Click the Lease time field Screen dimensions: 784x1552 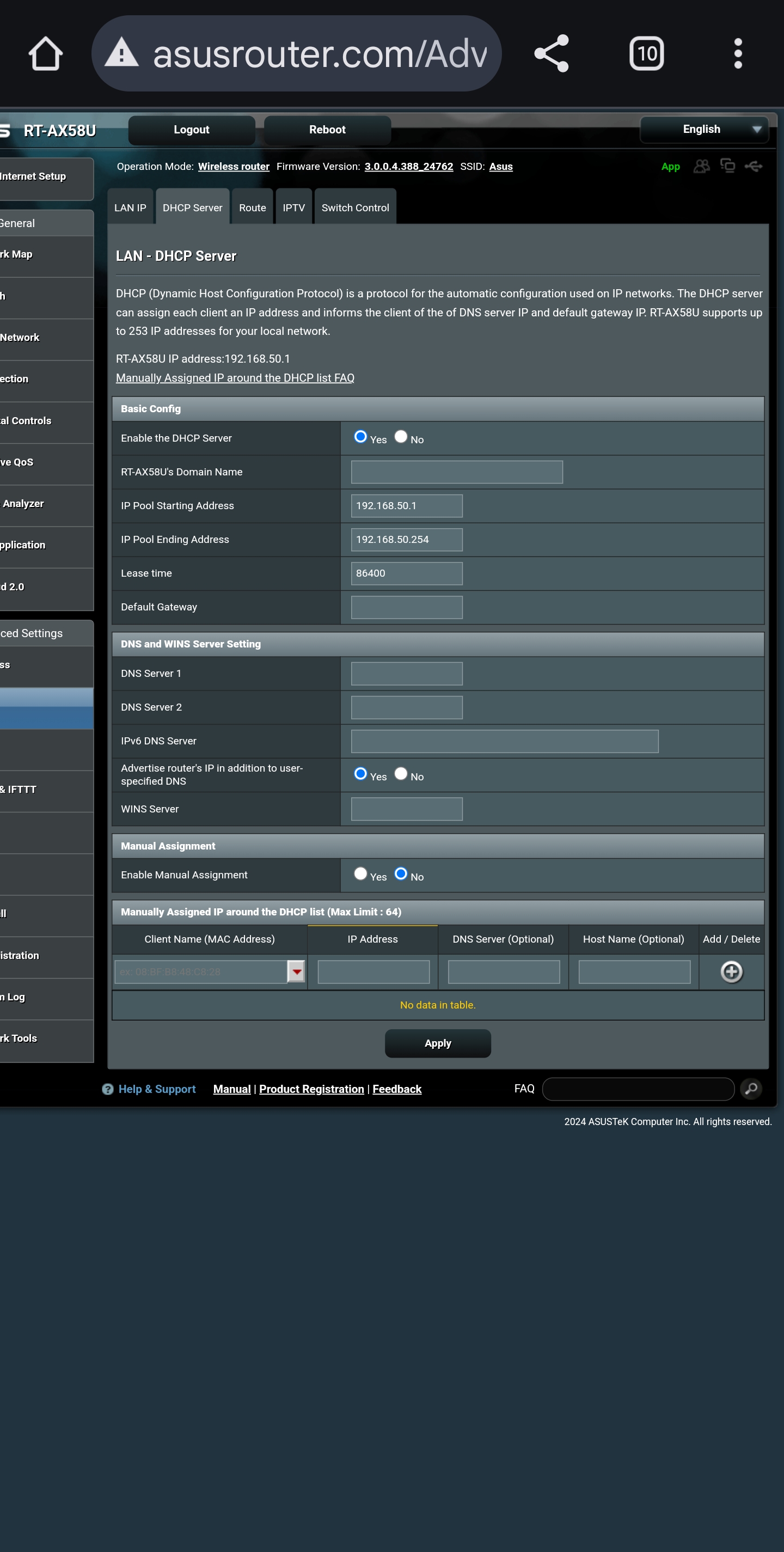(x=407, y=573)
